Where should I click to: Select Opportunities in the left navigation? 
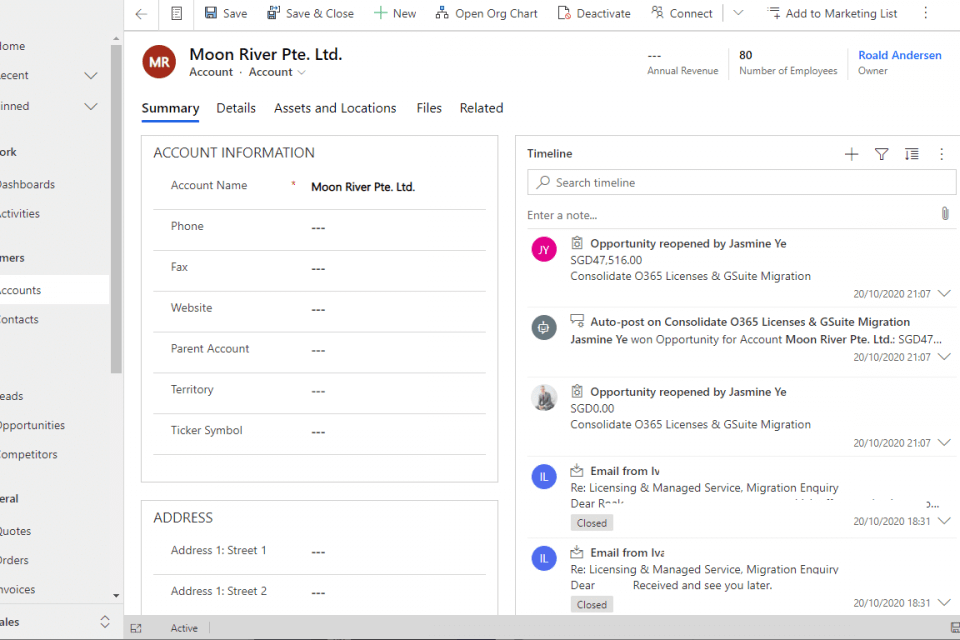point(32,425)
